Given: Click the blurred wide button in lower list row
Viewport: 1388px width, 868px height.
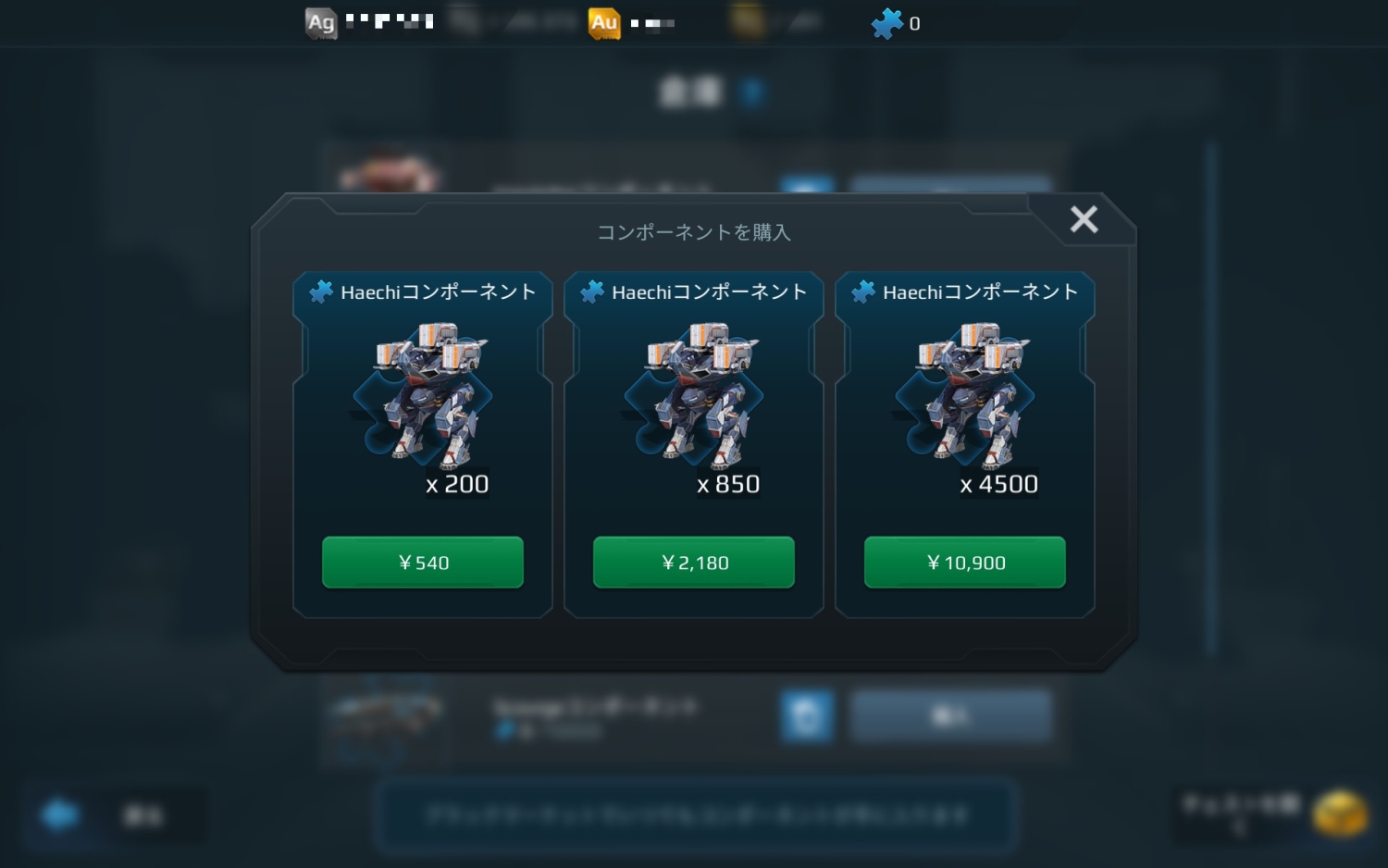Looking at the screenshot, I should 951,716.
